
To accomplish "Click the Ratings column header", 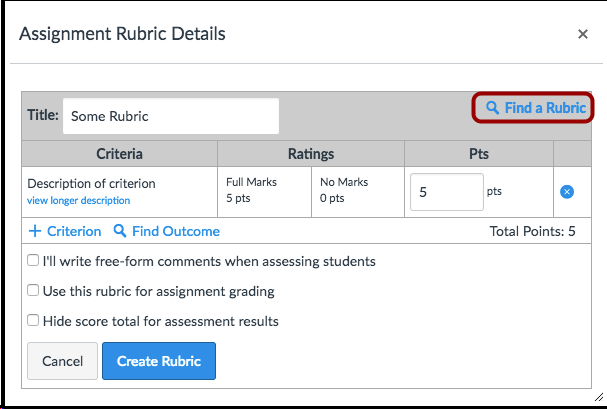I will click(x=311, y=154).
